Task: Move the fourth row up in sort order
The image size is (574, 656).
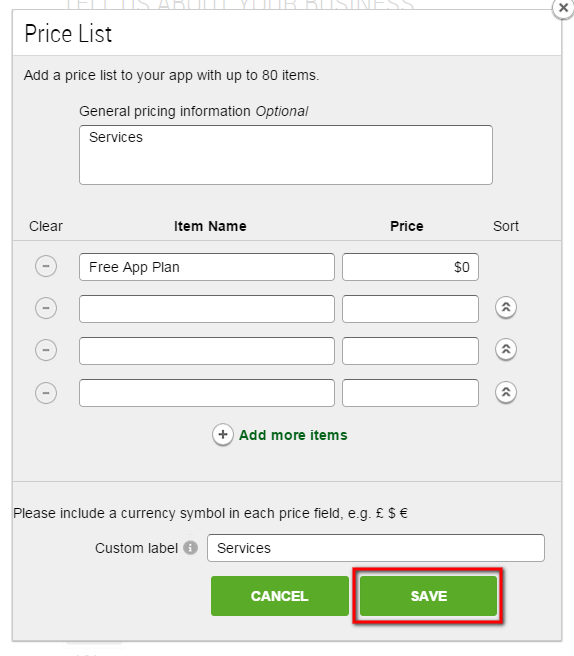Action: click(506, 392)
